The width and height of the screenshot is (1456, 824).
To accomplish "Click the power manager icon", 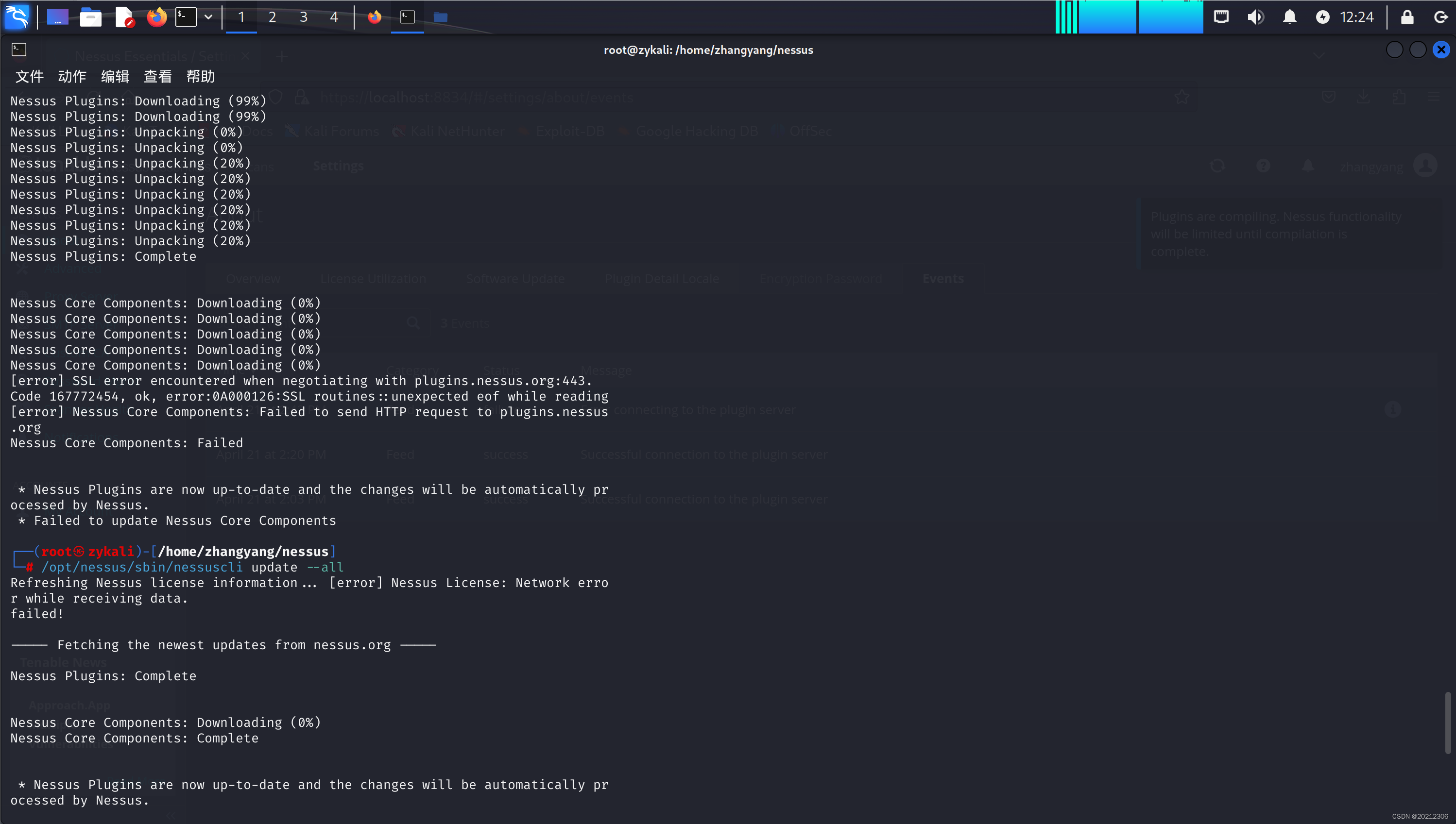I will [x=1322, y=17].
